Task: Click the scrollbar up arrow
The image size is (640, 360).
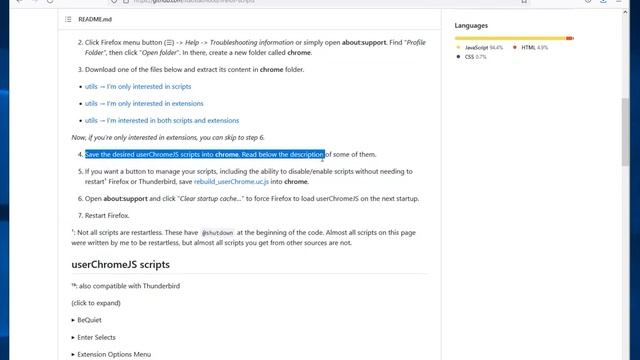Action: [625, 13]
